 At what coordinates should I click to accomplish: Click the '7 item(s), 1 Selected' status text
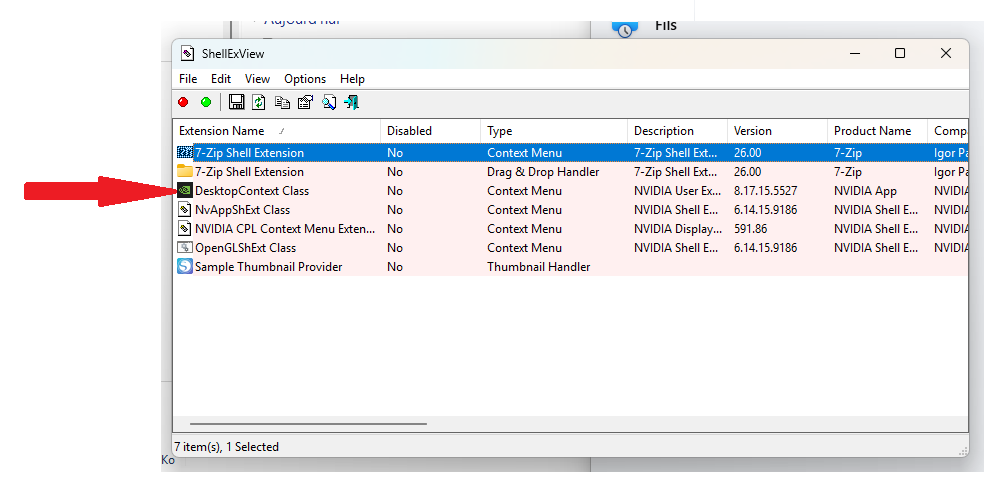227,447
